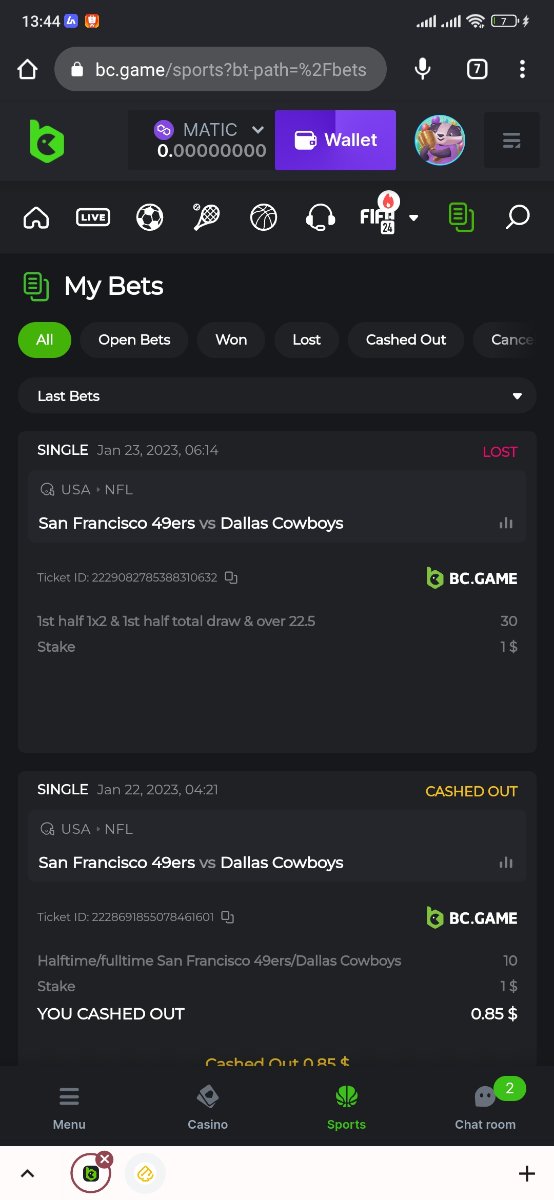Open the soccer sports icon
The width and height of the screenshot is (554, 1200).
150,217
